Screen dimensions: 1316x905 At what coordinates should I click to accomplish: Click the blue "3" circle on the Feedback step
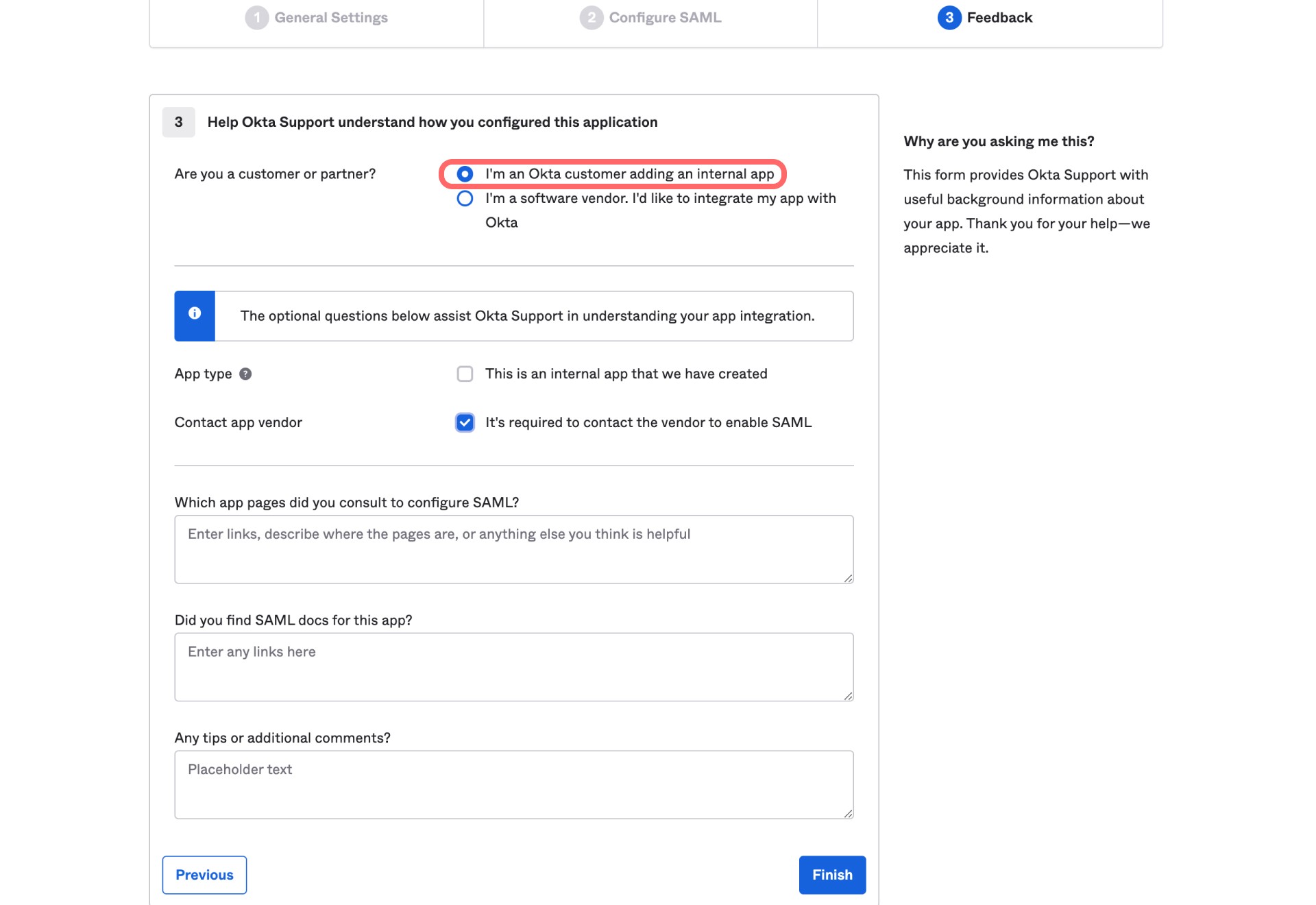pyautogui.click(x=949, y=17)
